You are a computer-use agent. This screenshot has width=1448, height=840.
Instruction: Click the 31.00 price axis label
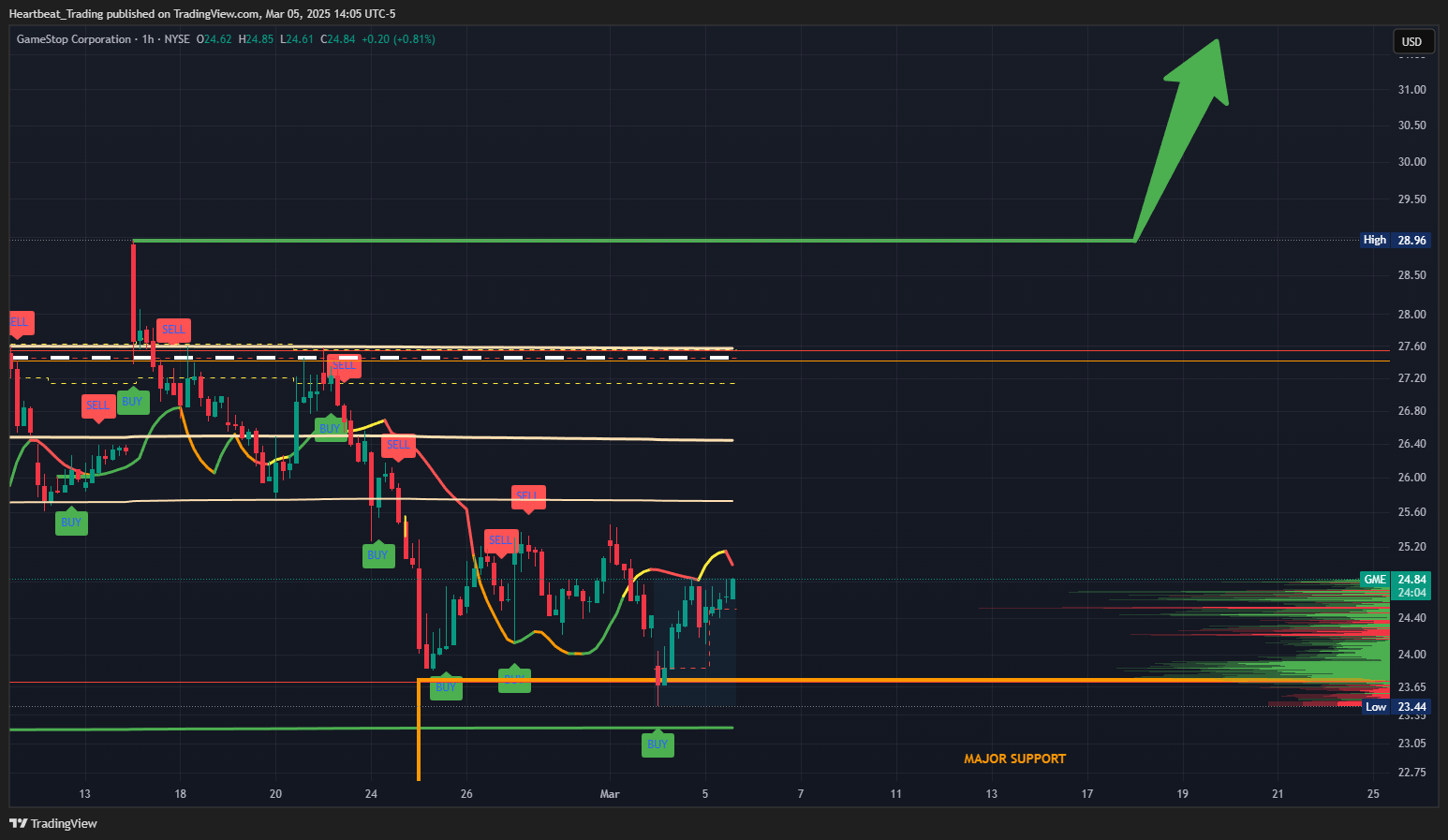point(1411,90)
